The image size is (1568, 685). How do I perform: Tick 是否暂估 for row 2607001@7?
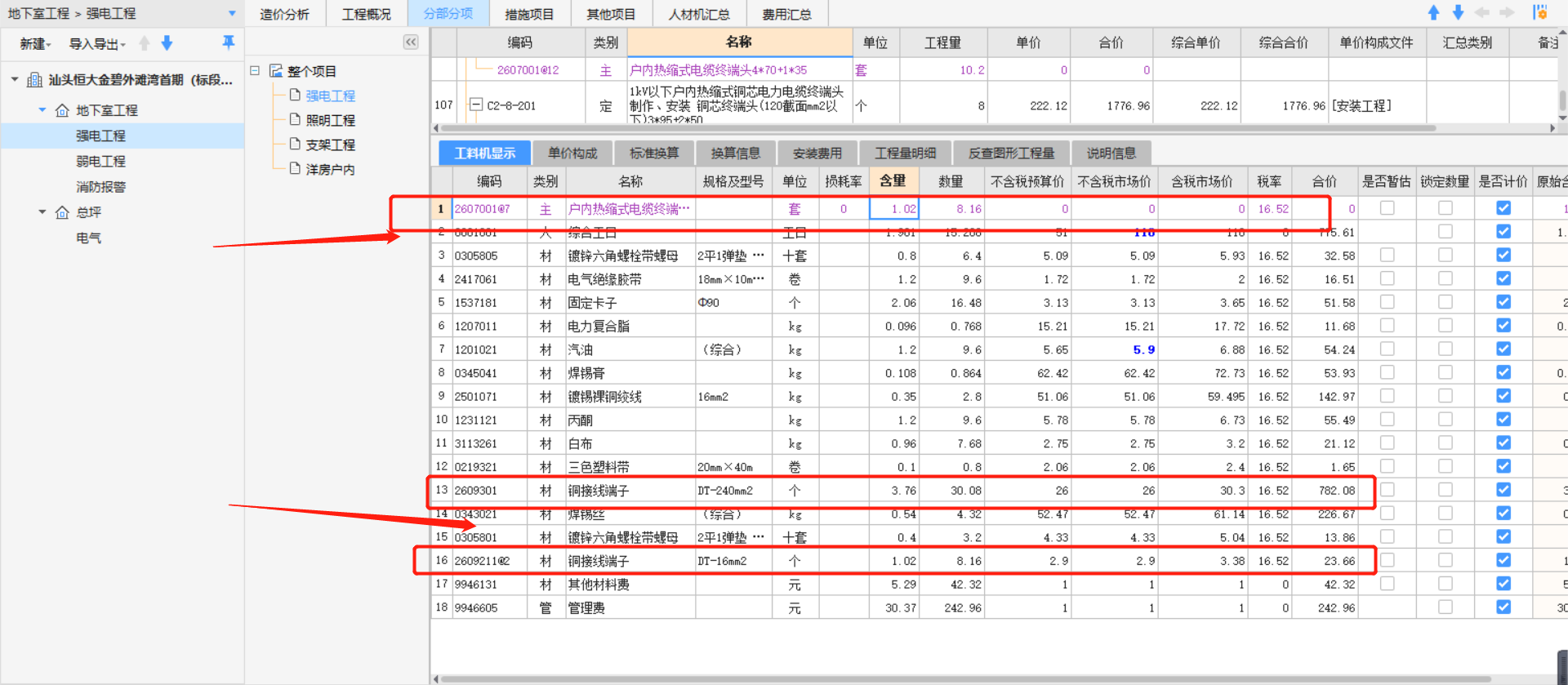click(x=1387, y=208)
